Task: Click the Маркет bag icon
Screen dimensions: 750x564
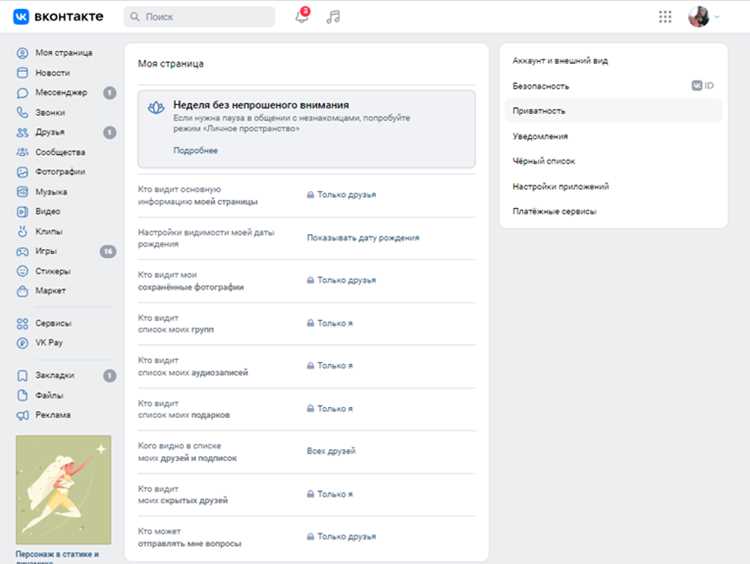Action: coord(22,291)
